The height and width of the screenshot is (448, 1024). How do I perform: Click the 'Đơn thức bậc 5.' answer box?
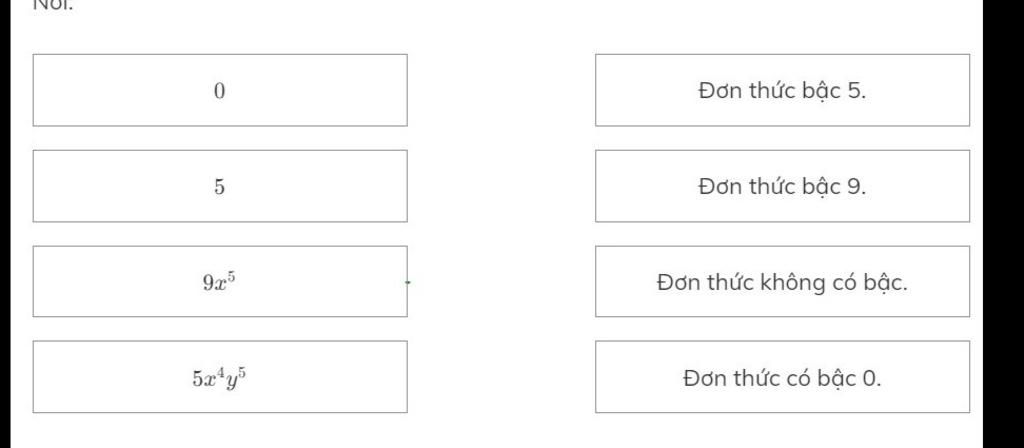[782, 90]
